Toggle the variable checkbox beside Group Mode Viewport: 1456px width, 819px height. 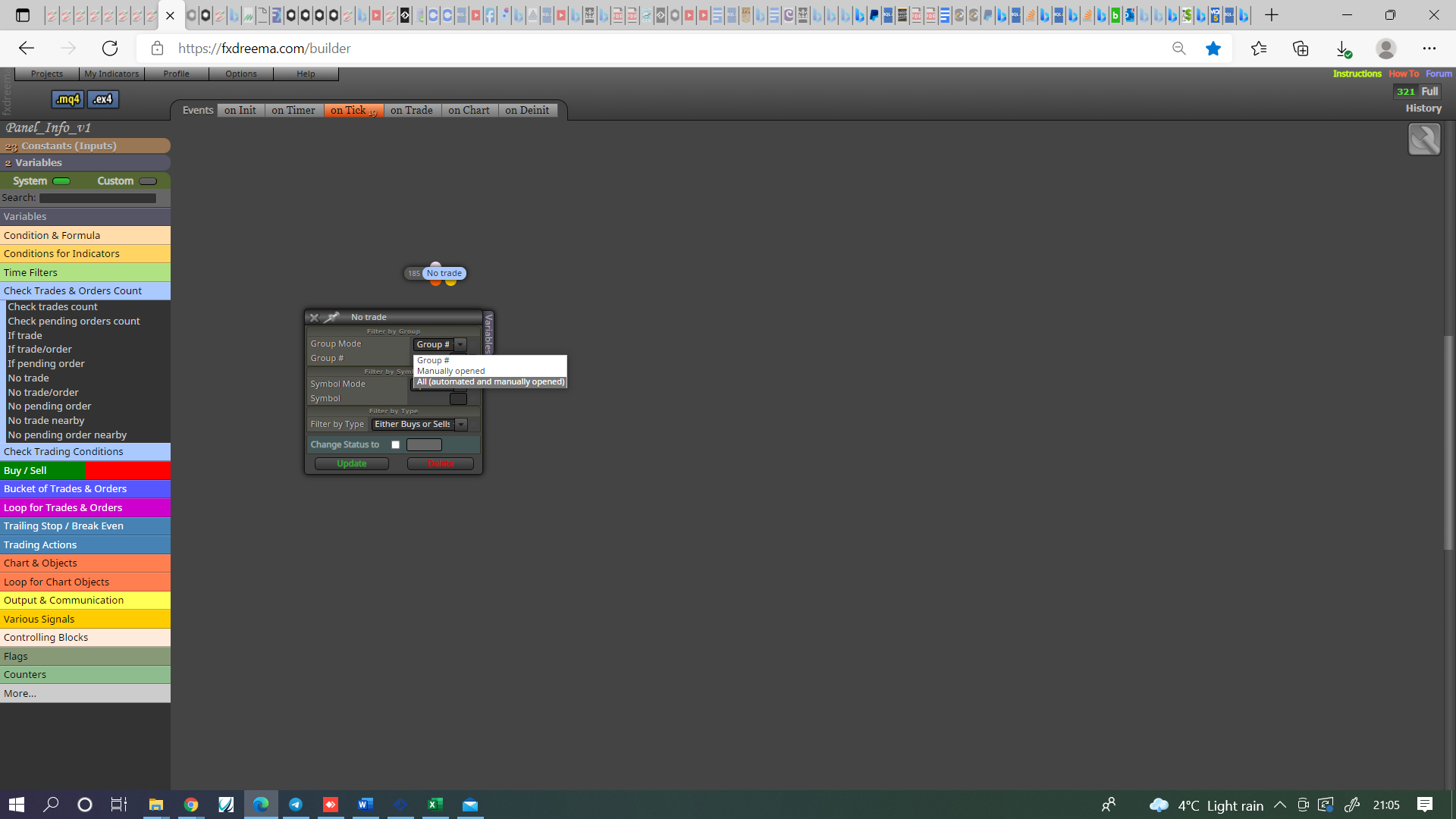475,345
